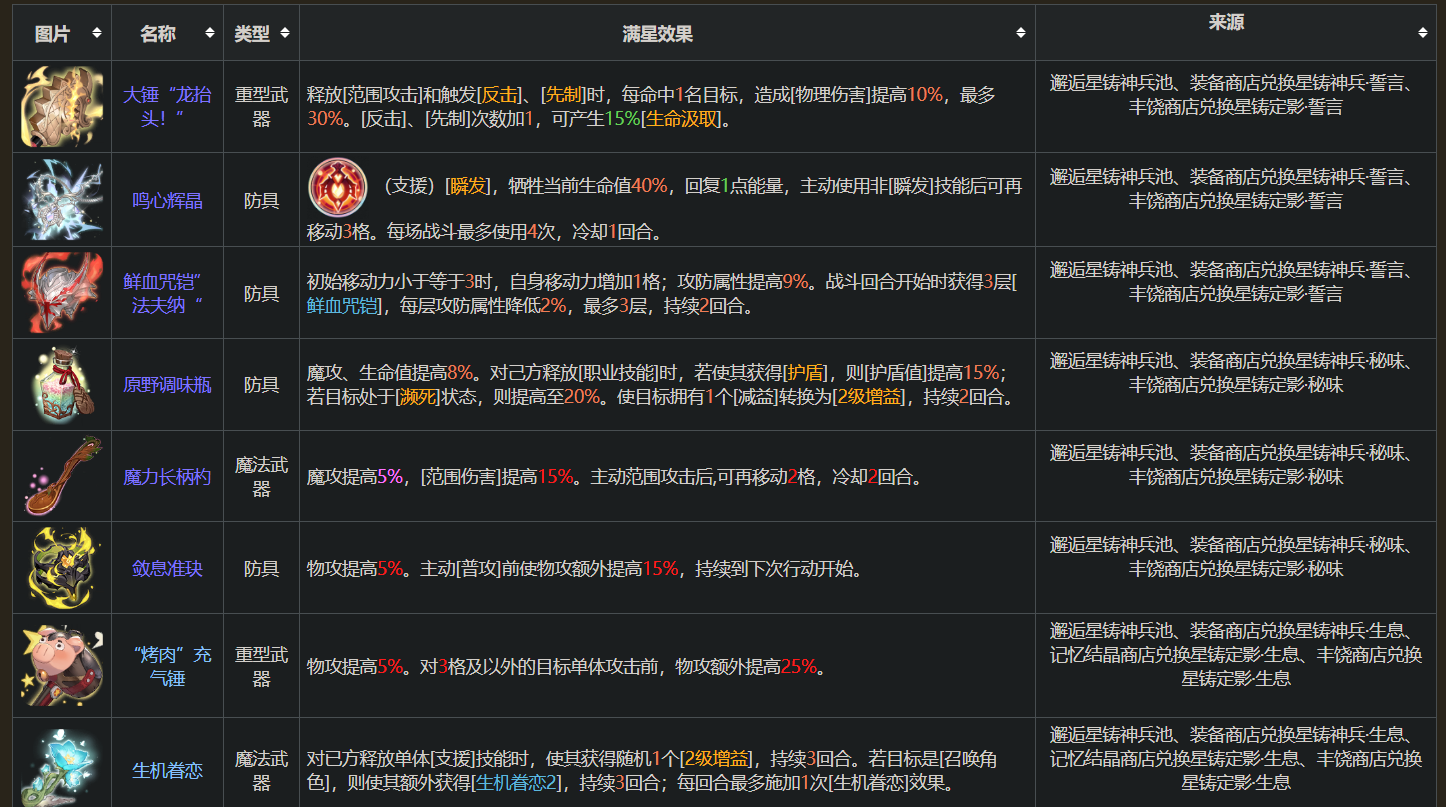Click the 鸣心辉晶 crystal armor image
Image resolution: width=1446 pixels, height=807 pixels.
point(62,200)
